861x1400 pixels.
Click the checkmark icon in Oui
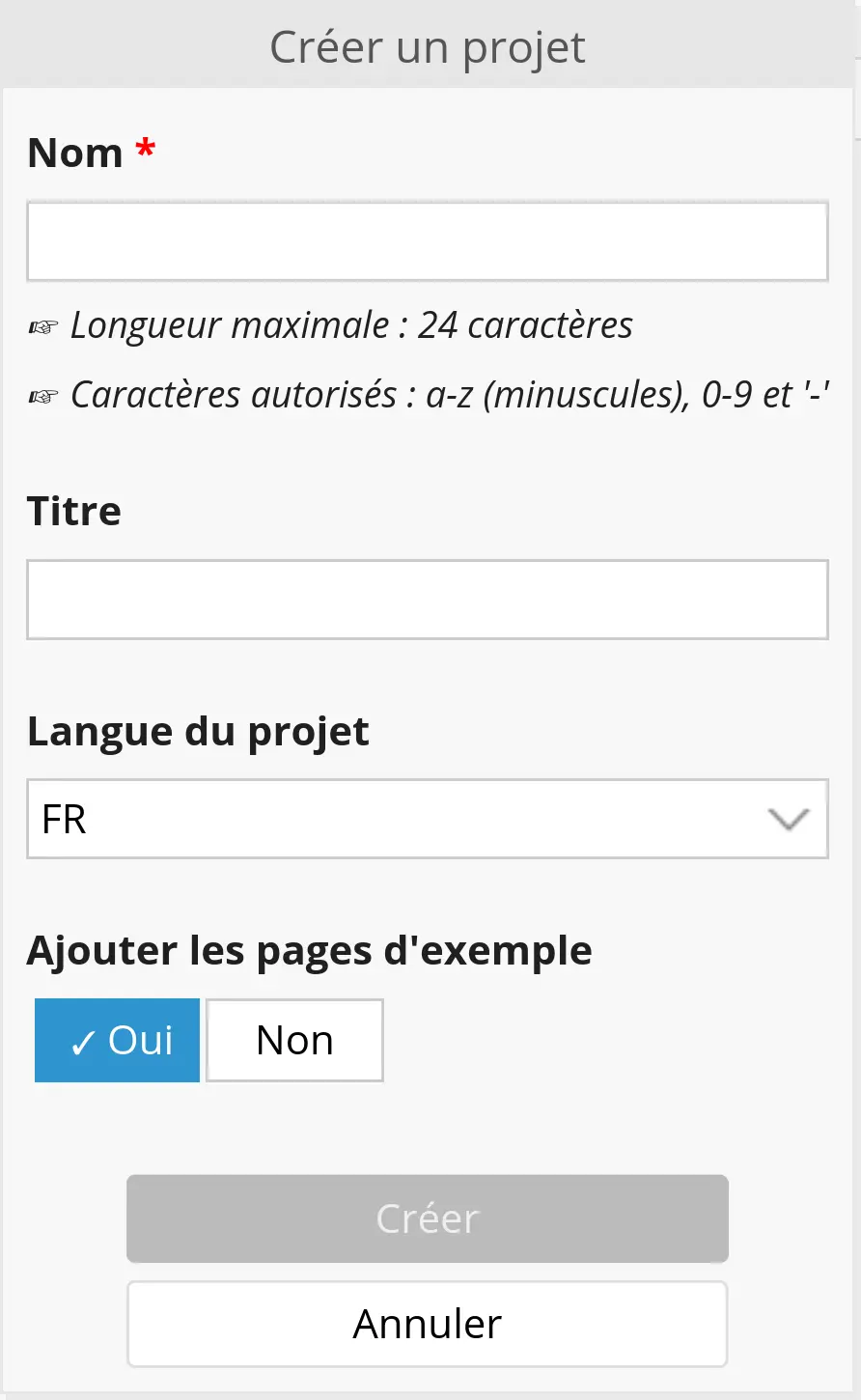point(83,1043)
